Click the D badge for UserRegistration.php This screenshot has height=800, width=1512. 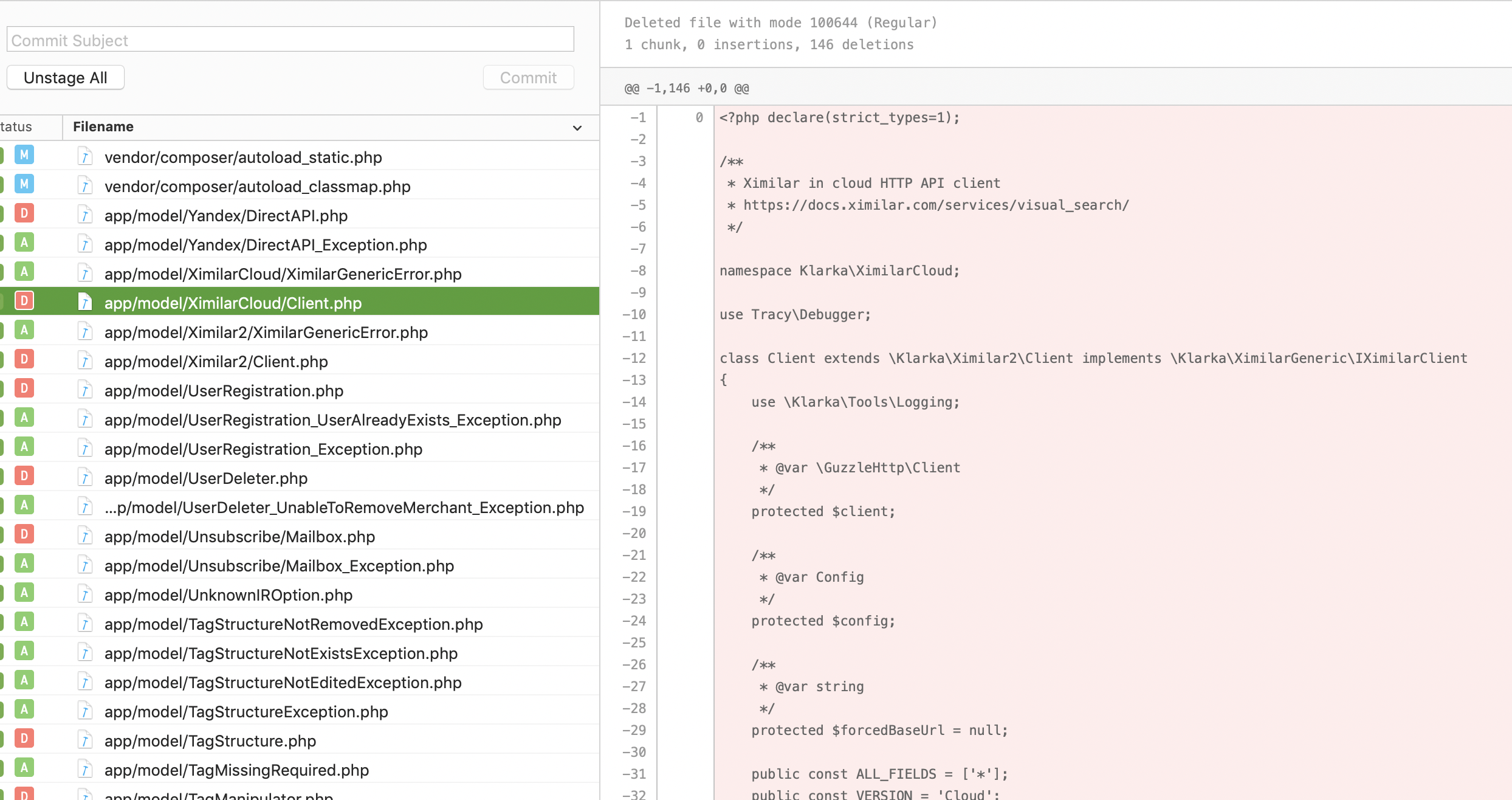click(x=24, y=388)
